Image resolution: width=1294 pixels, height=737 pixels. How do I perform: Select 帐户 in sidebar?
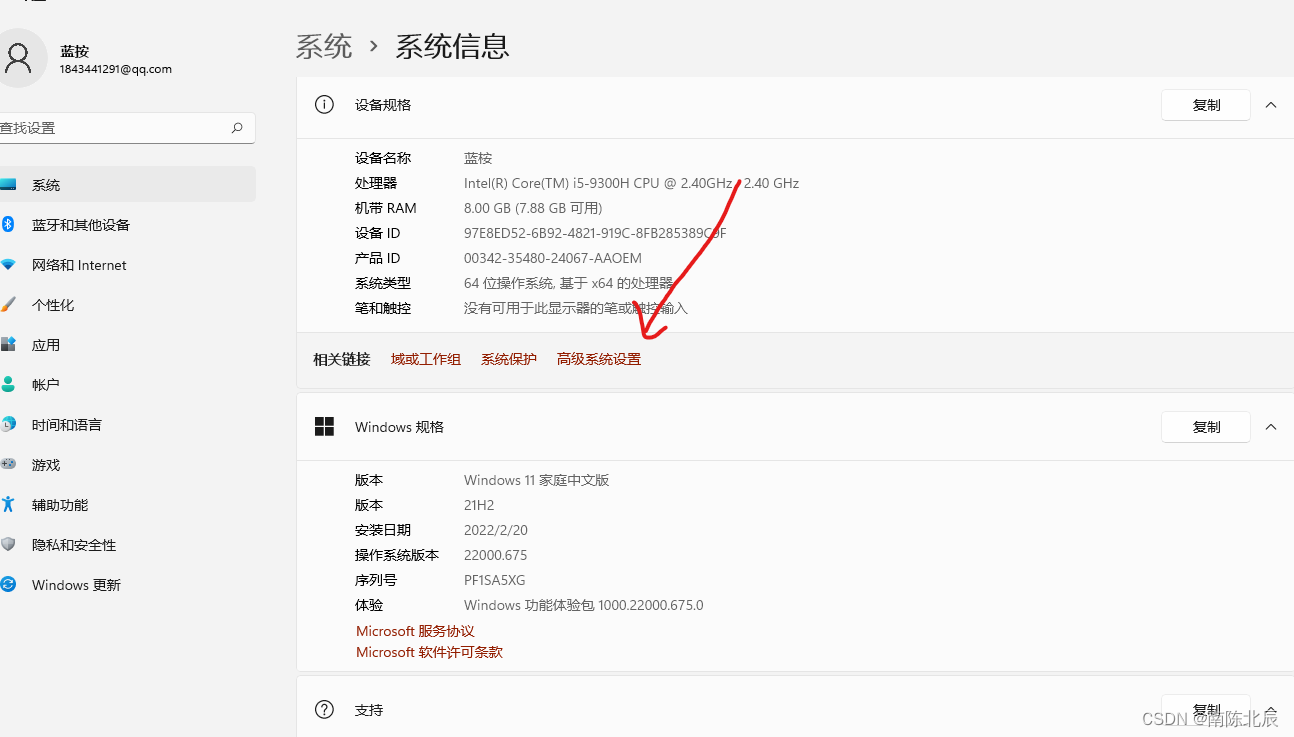tap(127, 384)
